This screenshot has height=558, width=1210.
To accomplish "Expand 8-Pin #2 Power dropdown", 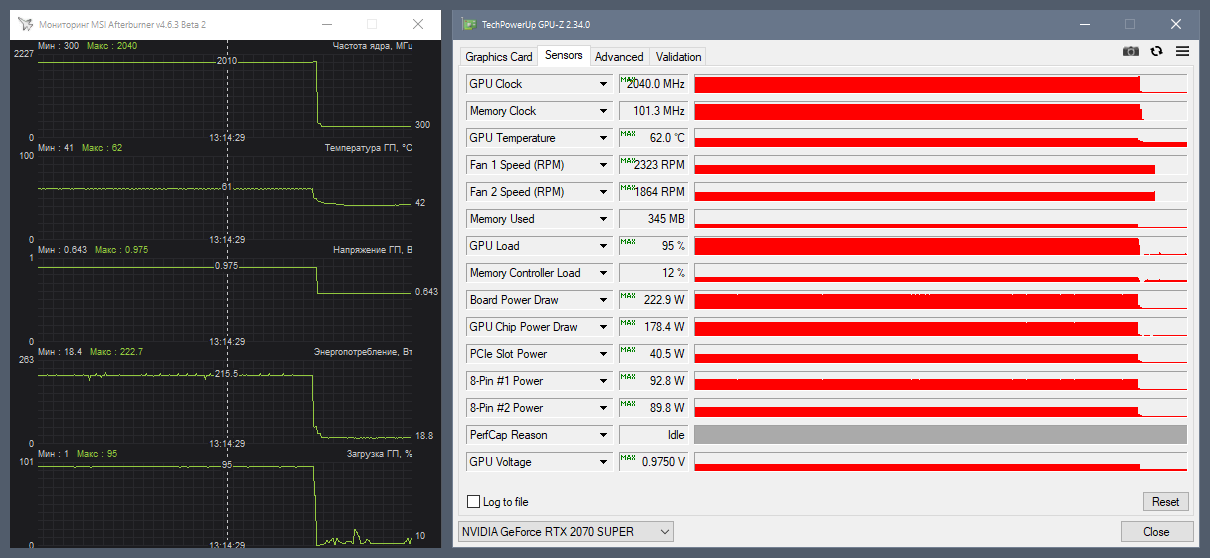I will pyautogui.click(x=603, y=408).
